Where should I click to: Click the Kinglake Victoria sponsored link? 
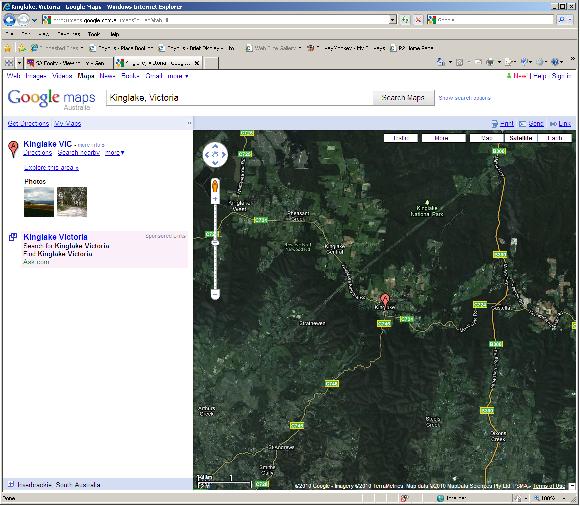click(x=55, y=237)
